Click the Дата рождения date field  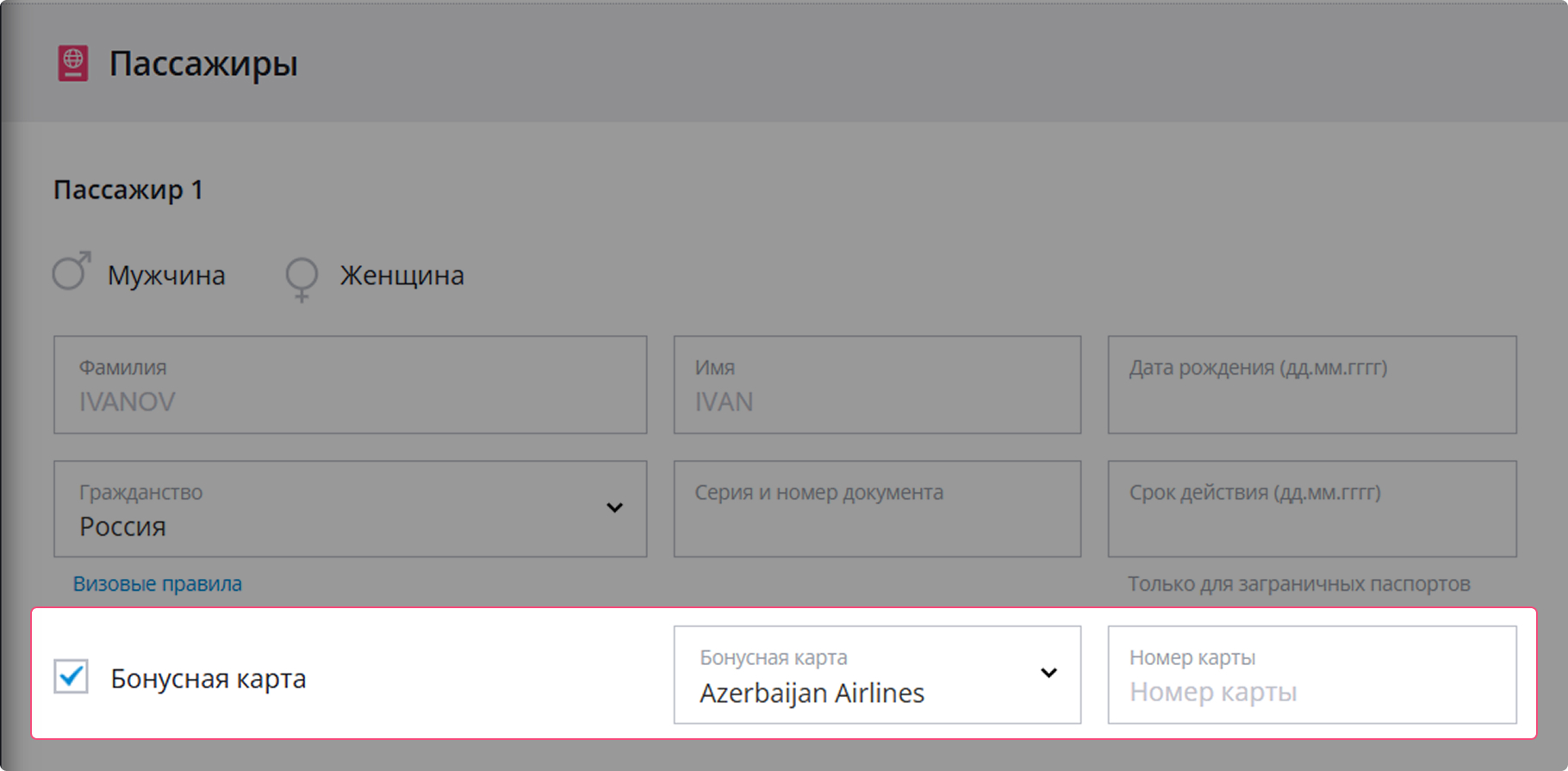pyautogui.click(x=1311, y=385)
